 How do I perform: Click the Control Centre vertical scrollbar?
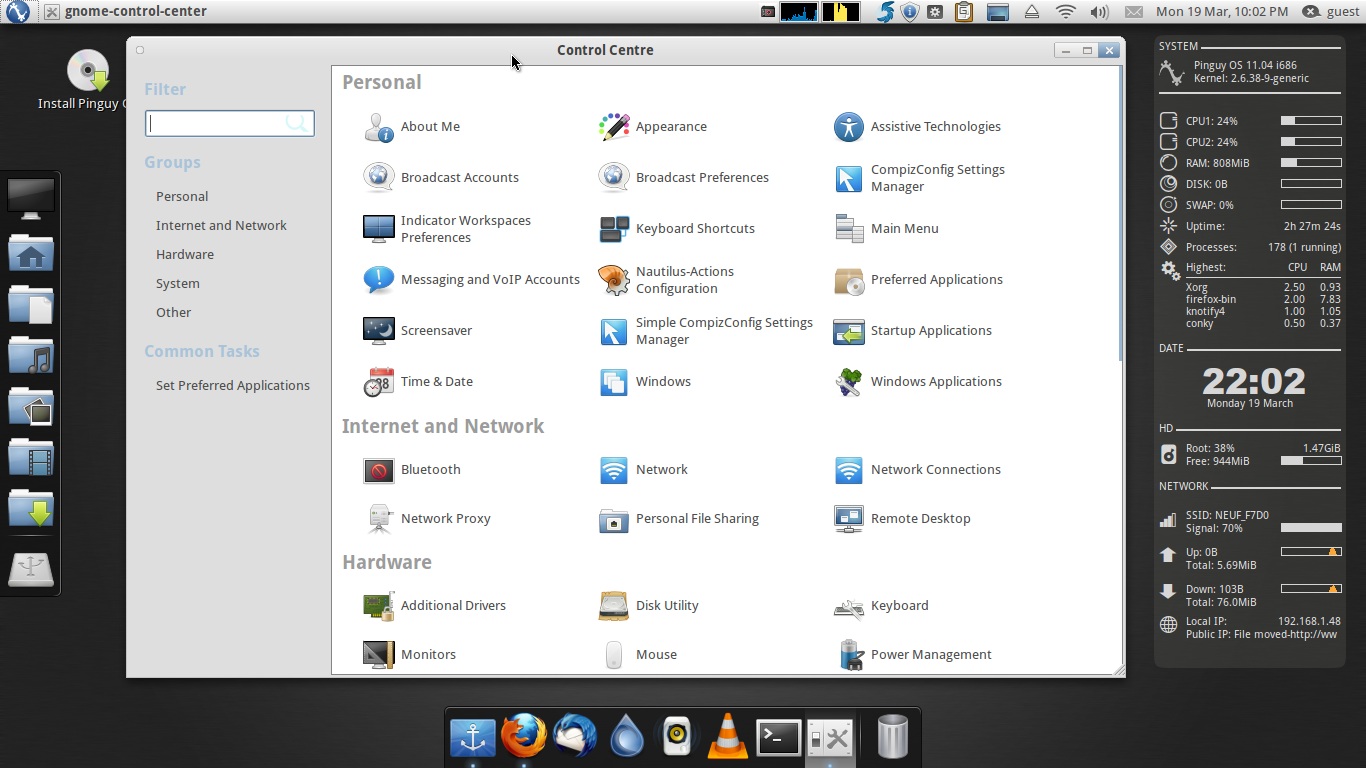coord(1121,212)
